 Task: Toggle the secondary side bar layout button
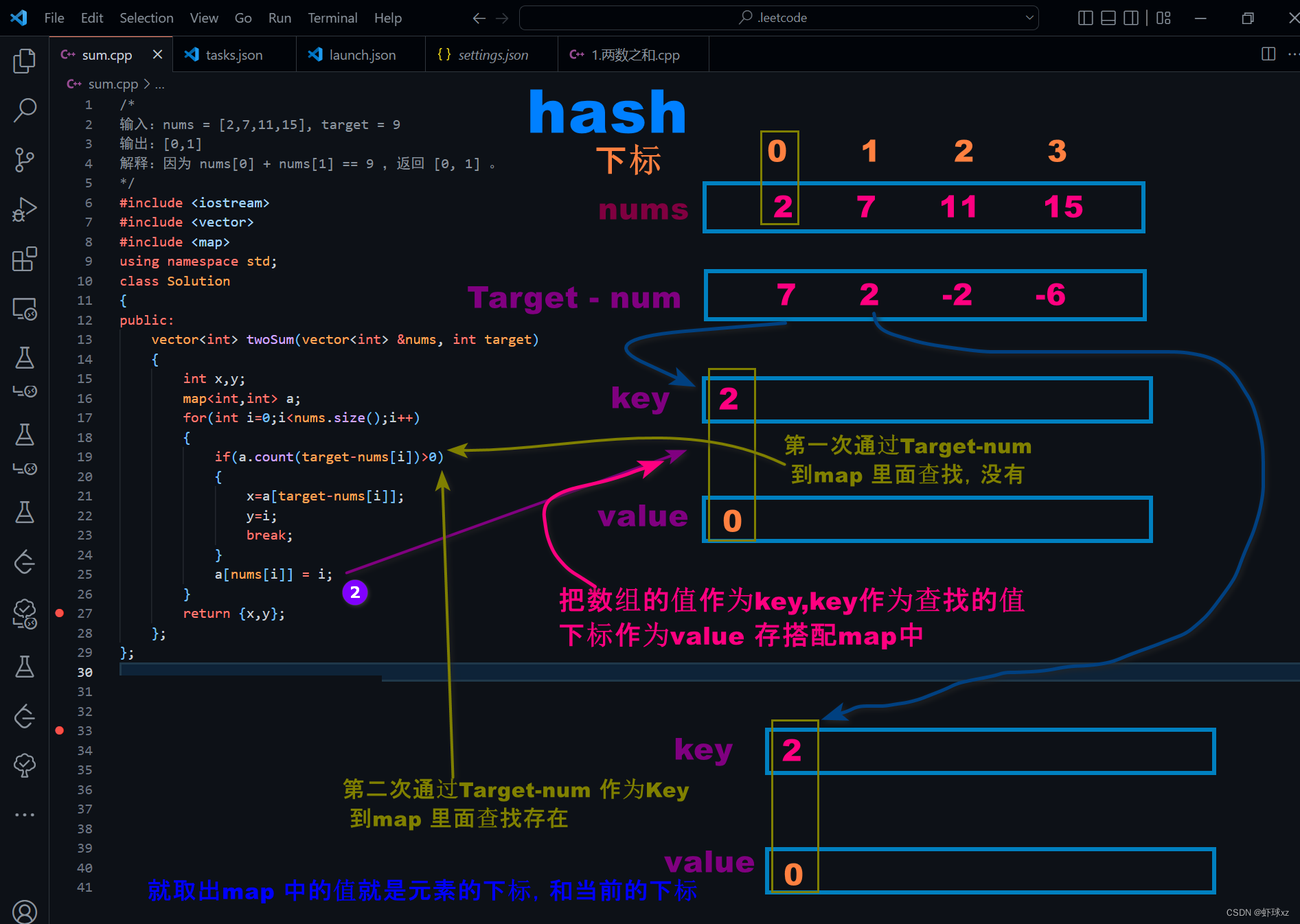pos(1131,18)
